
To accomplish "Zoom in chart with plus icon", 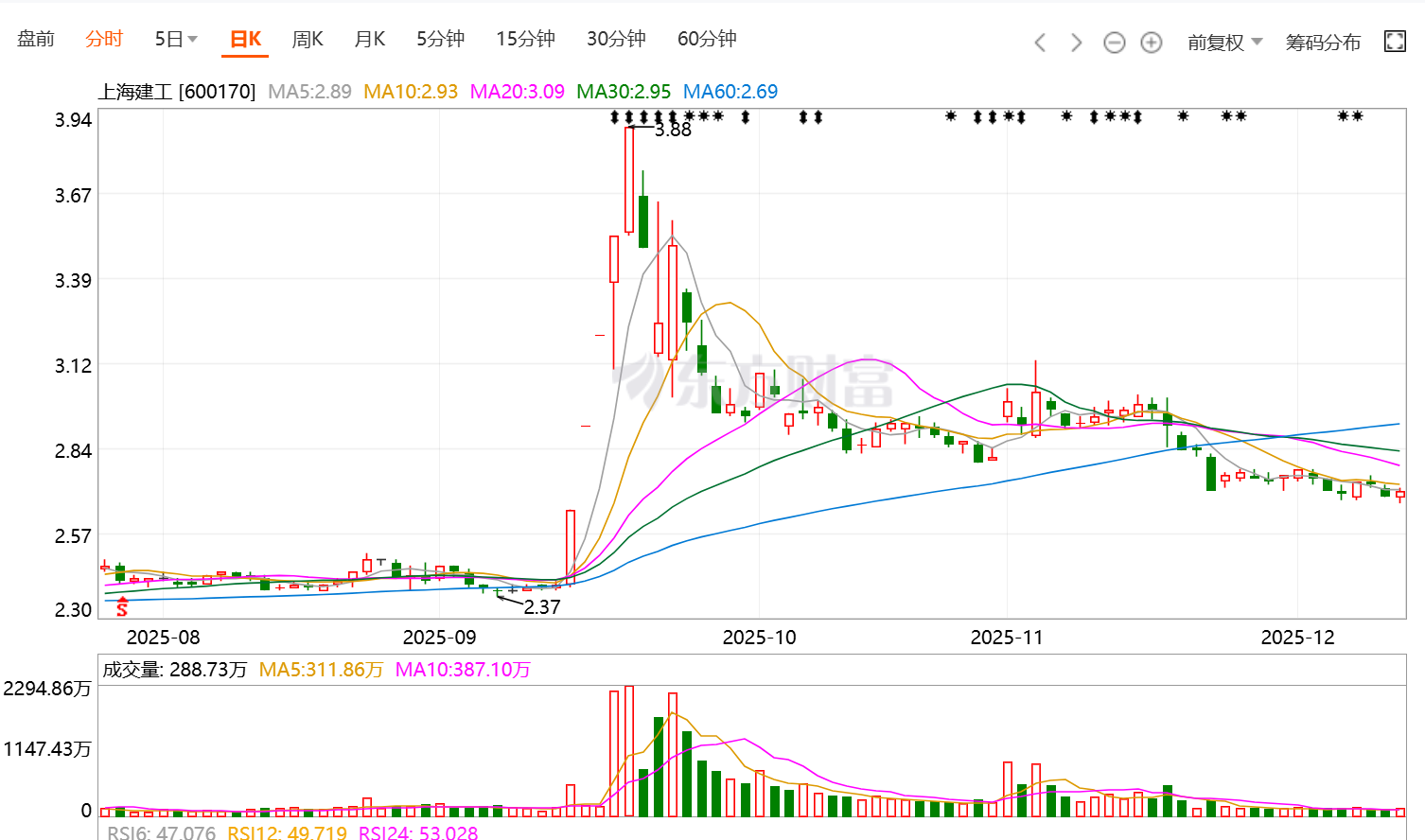I will pyautogui.click(x=1151, y=43).
